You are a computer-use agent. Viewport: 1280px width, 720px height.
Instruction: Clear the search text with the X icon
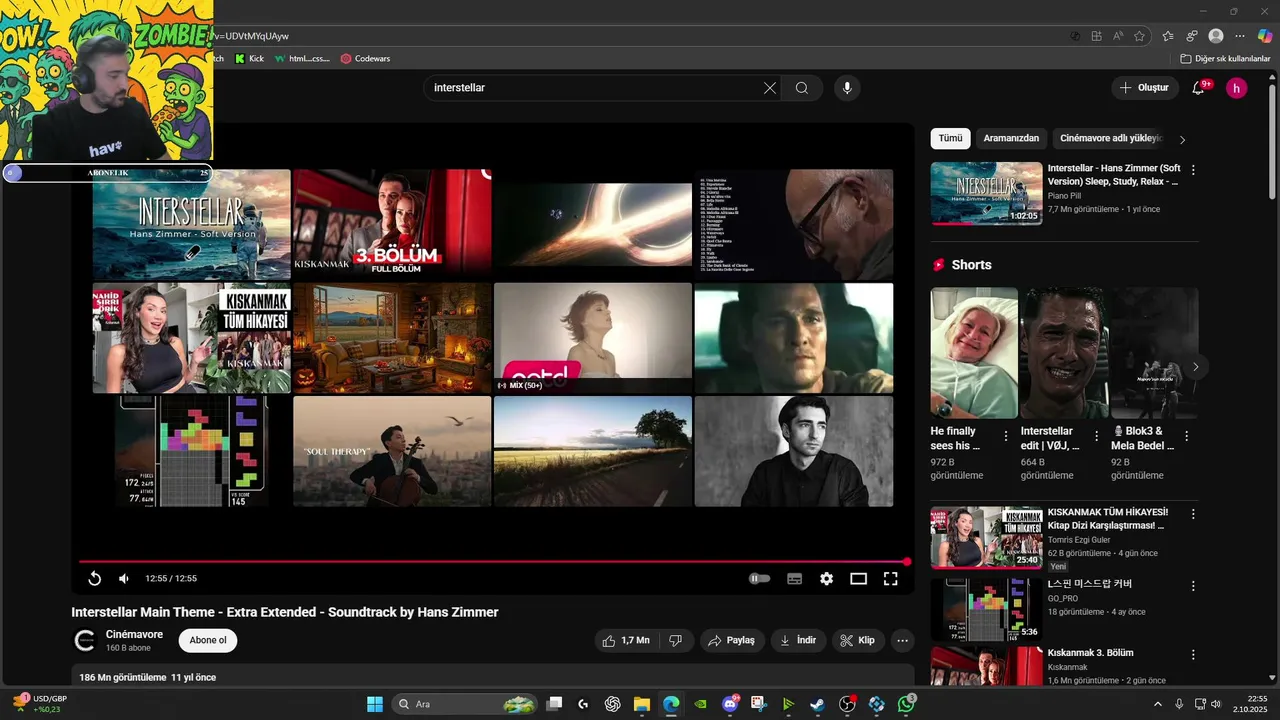[x=770, y=88]
